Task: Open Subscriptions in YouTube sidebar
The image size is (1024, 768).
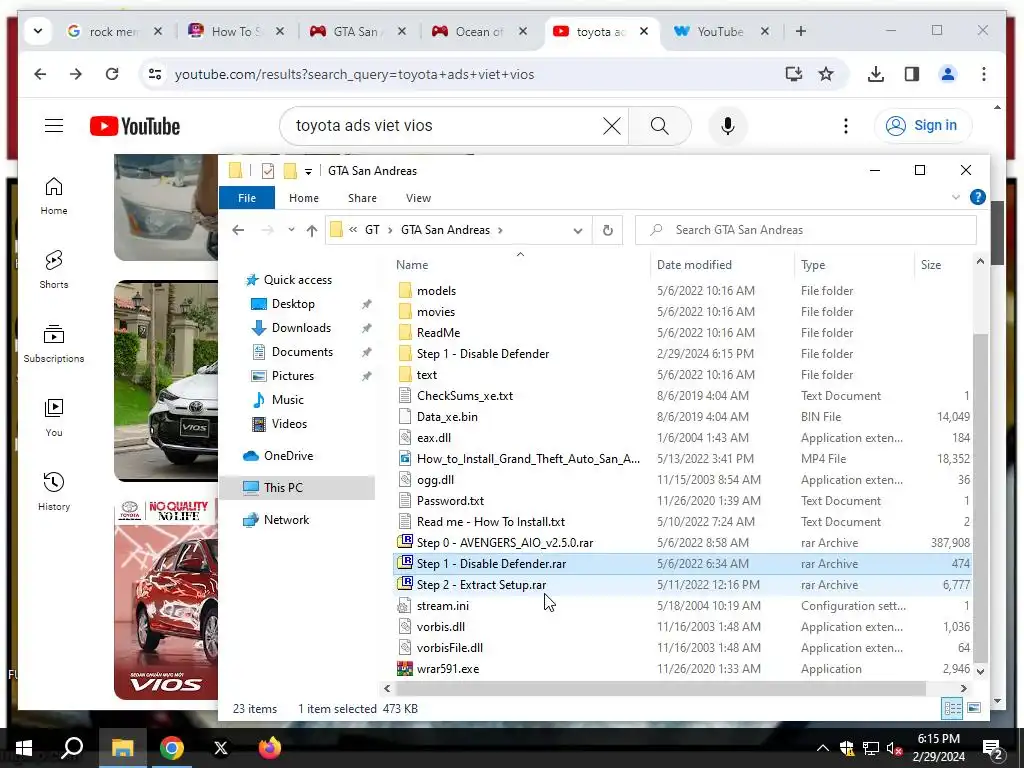Action: click(54, 344)
